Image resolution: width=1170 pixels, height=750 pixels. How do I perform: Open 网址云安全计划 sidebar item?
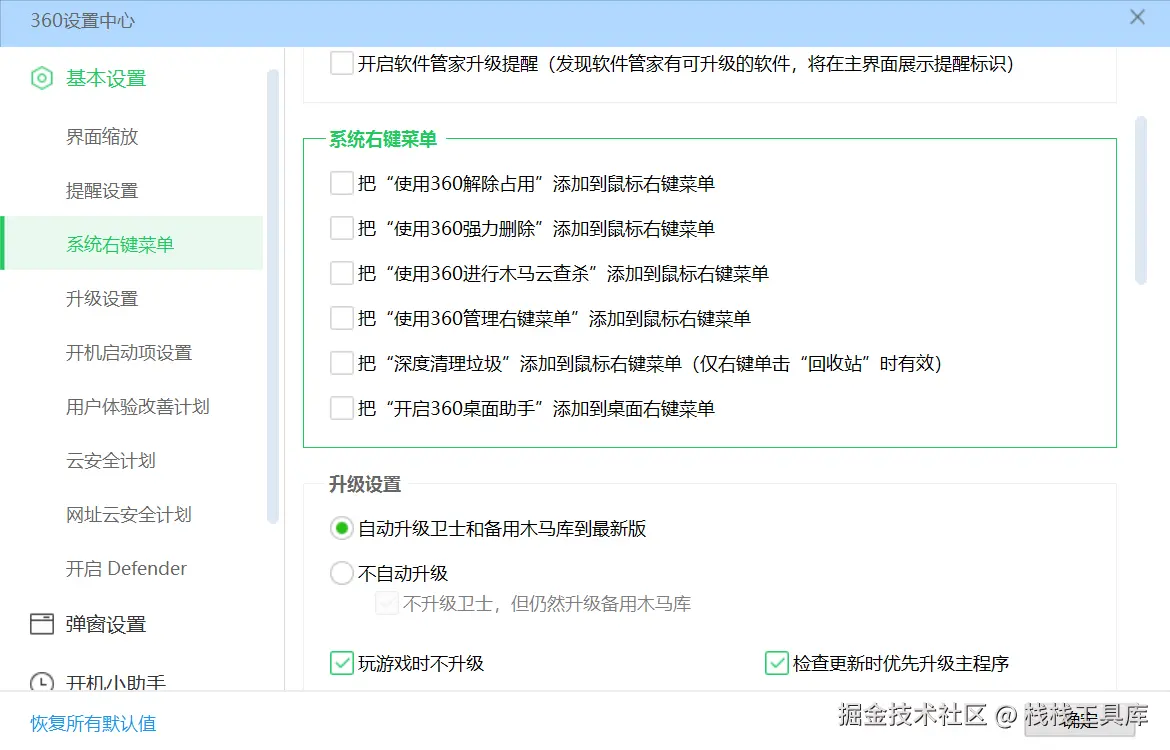click(129, 514)
